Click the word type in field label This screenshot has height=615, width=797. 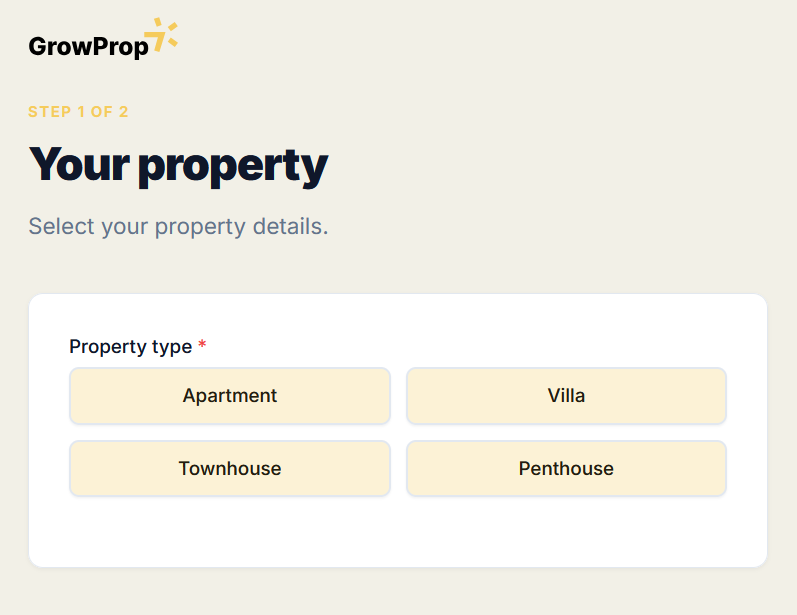(x=172, y=348)
